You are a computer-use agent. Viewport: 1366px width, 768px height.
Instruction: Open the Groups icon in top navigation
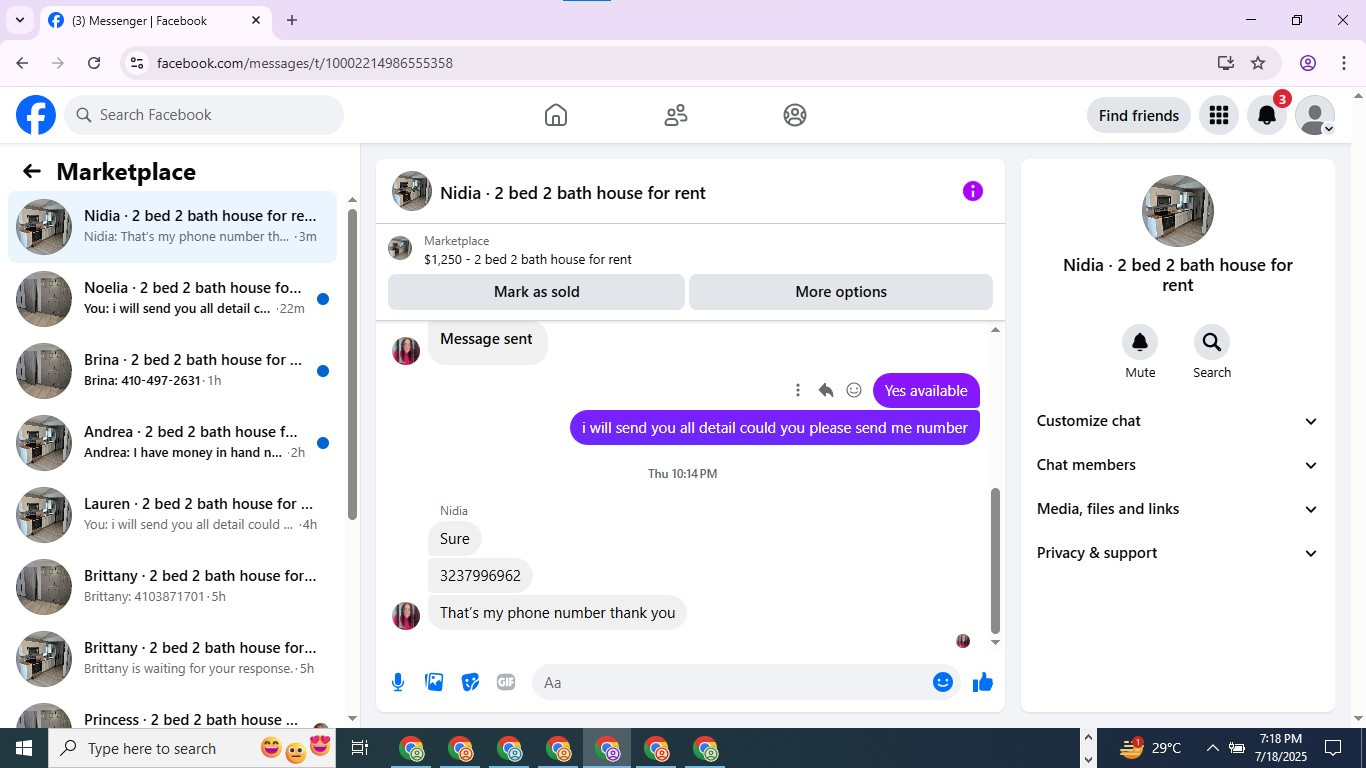(x=795, y=115)
